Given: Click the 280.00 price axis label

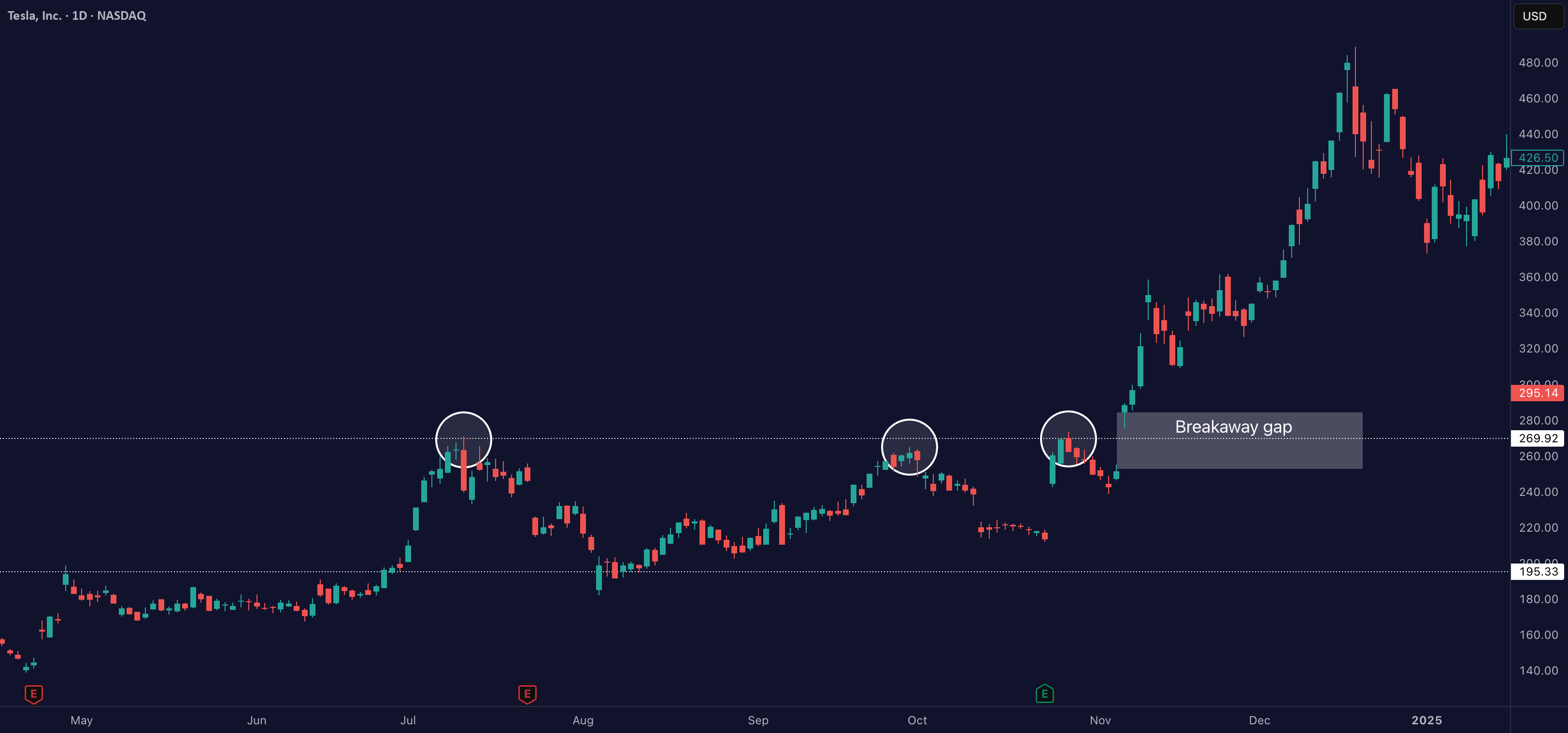Looking at the screenshot, I should (1538, 420).
